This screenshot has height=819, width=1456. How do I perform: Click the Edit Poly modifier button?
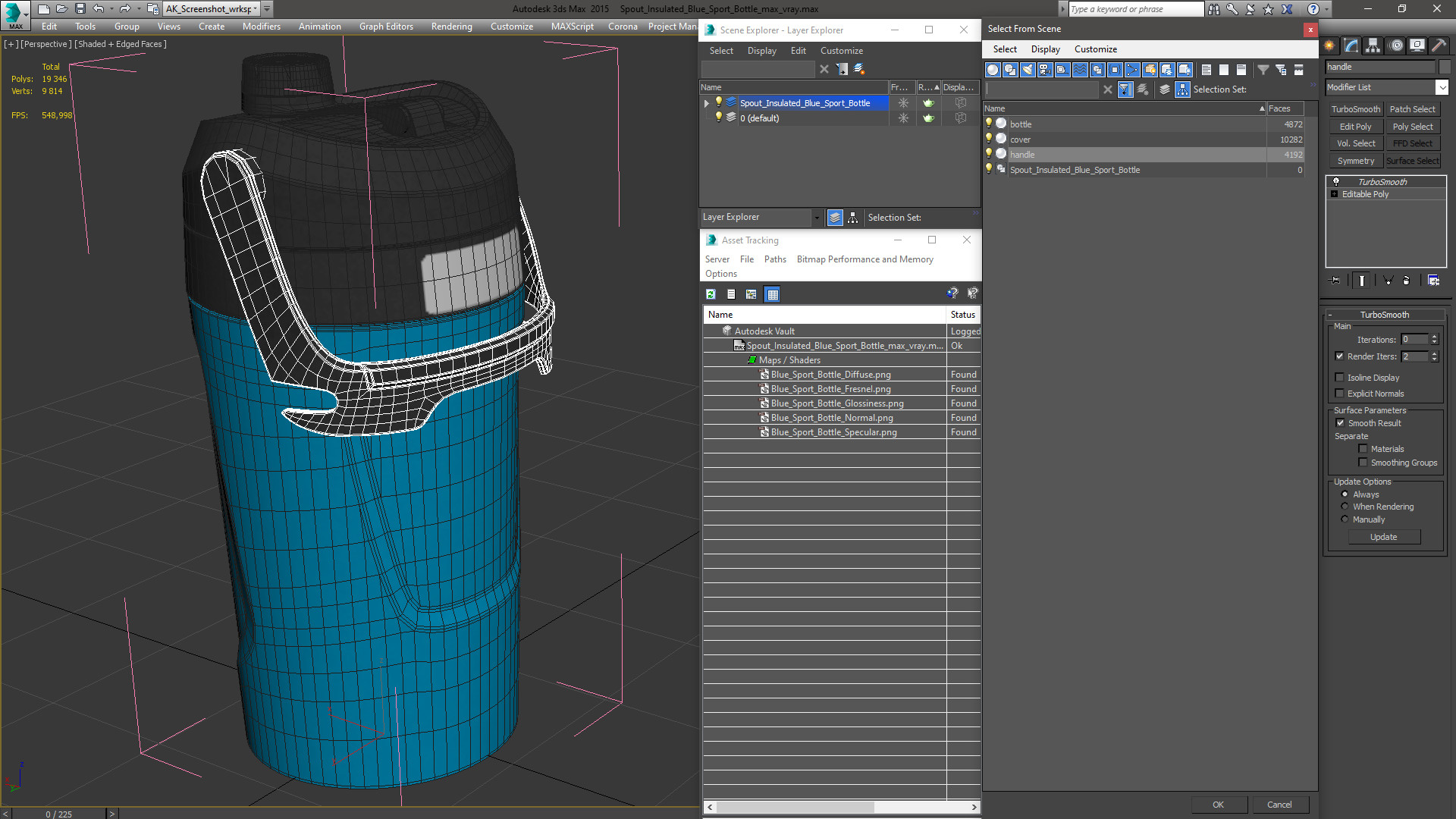tap(1355, 127)
